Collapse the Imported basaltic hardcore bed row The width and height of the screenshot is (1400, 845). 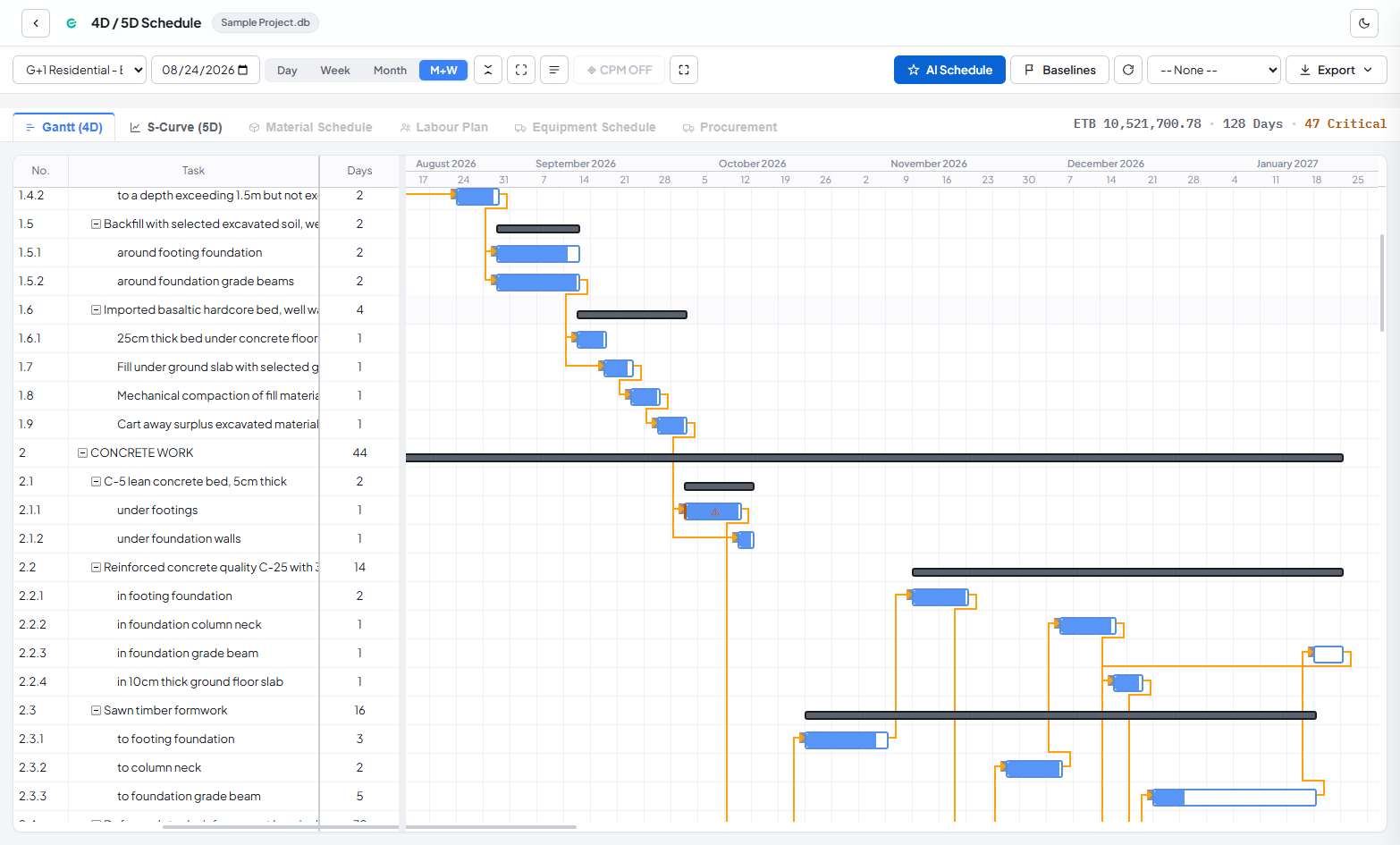click(x=96, y=310)
